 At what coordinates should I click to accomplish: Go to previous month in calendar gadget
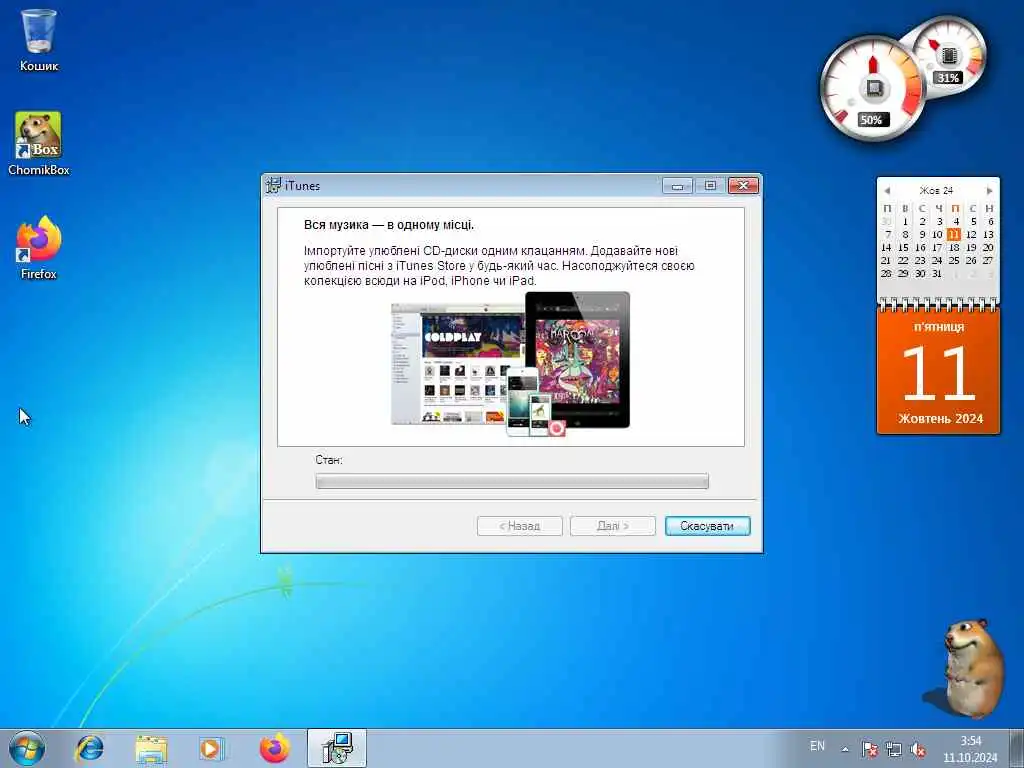[887, 191]
